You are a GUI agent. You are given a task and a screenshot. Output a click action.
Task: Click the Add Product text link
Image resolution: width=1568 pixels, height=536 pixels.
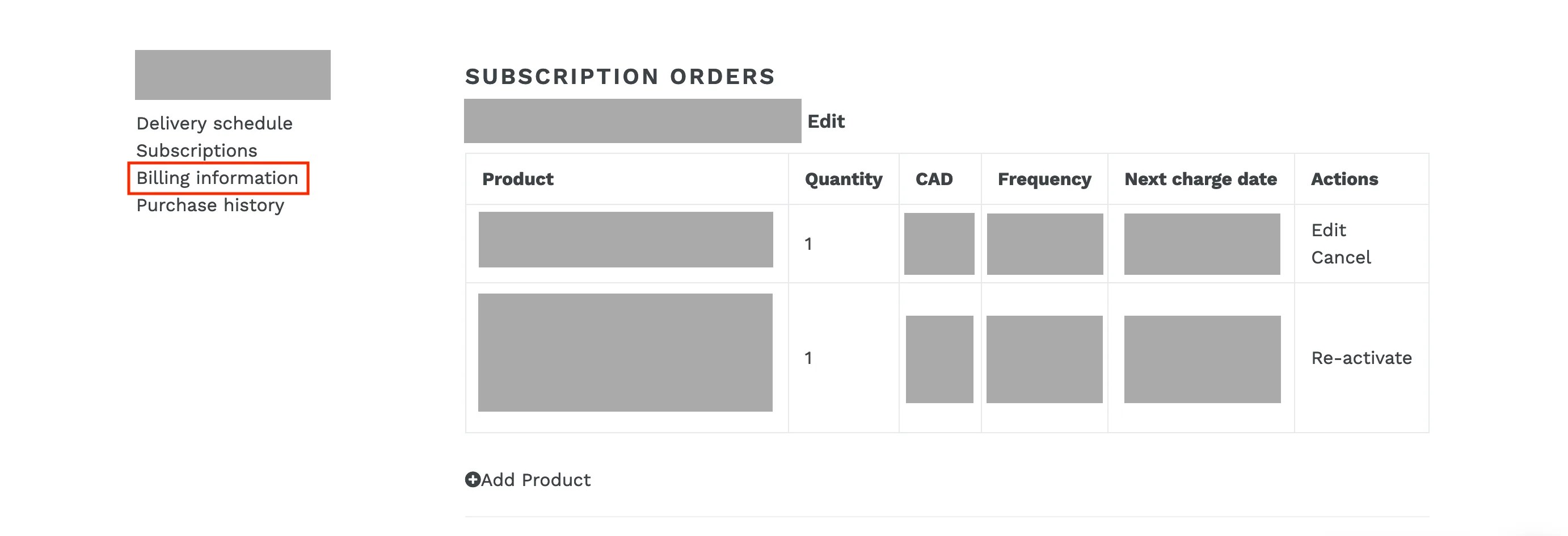click(536, 480)
